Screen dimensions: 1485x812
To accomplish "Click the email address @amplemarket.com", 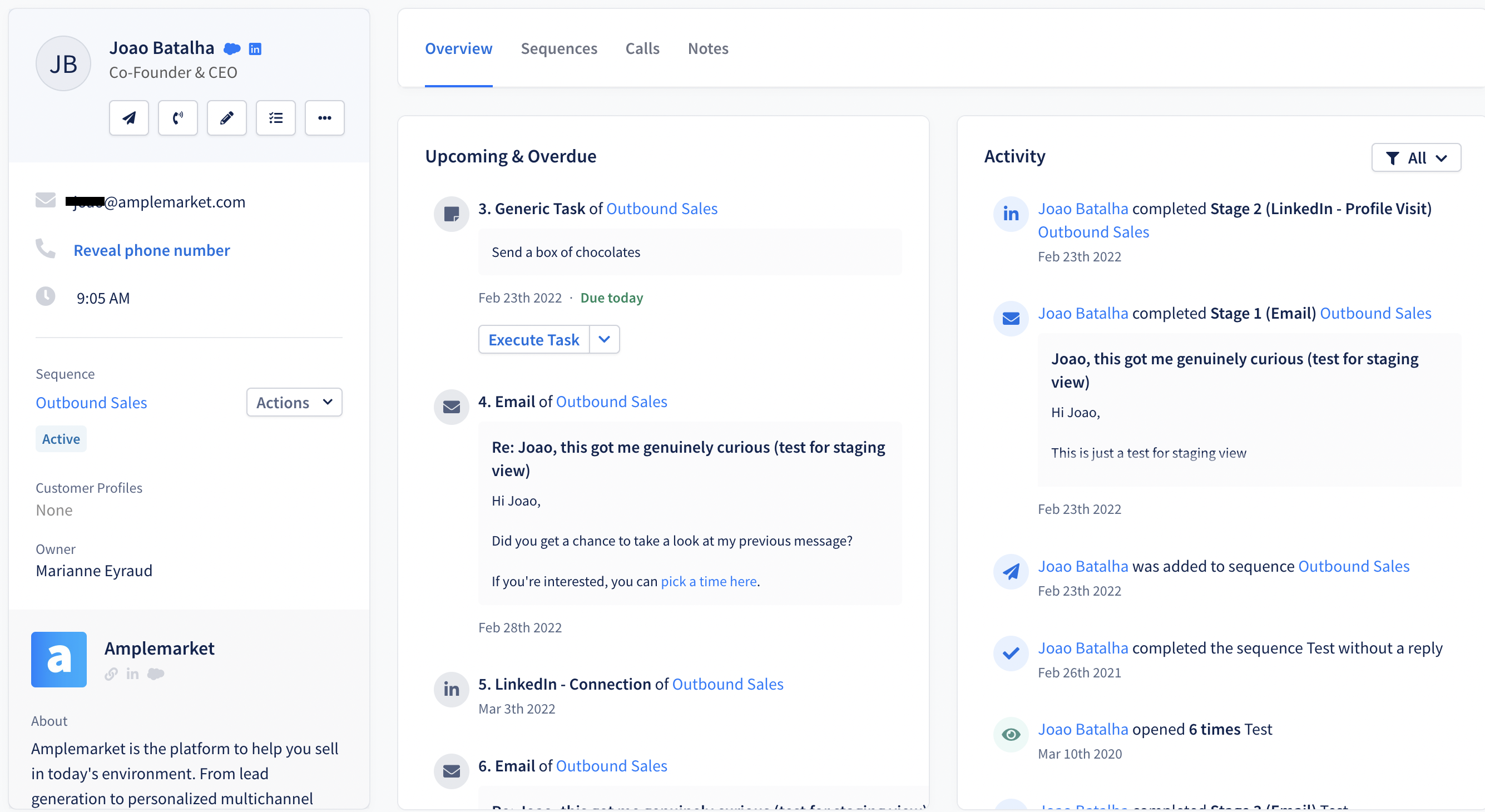I will [x=156, y=202].
